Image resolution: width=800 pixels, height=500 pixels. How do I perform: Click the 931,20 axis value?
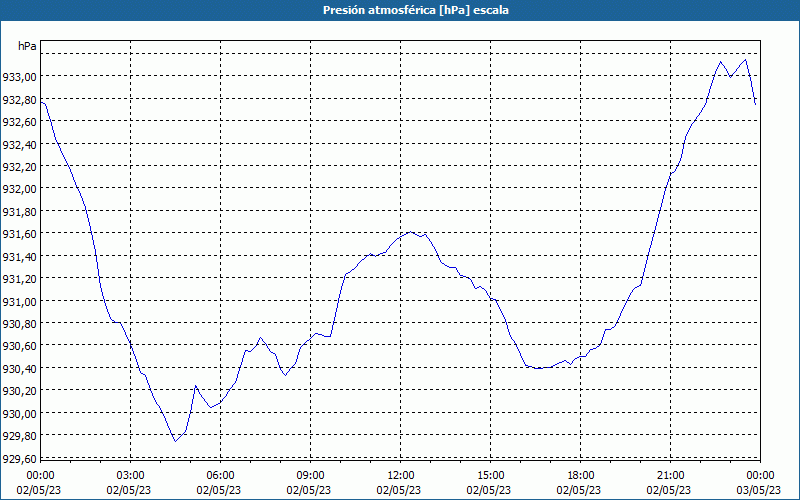click(x=19, y=279)
